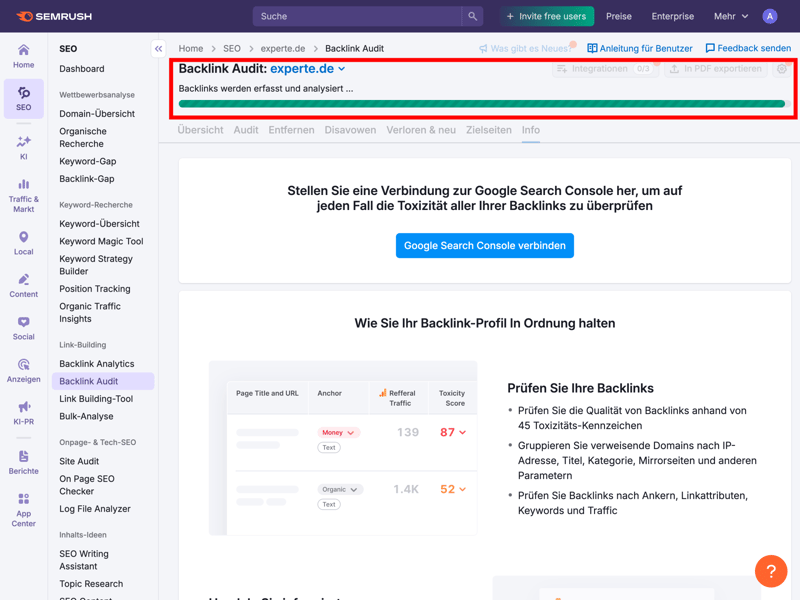
Task: Click the Integrationen button
Action: (605, 68)
